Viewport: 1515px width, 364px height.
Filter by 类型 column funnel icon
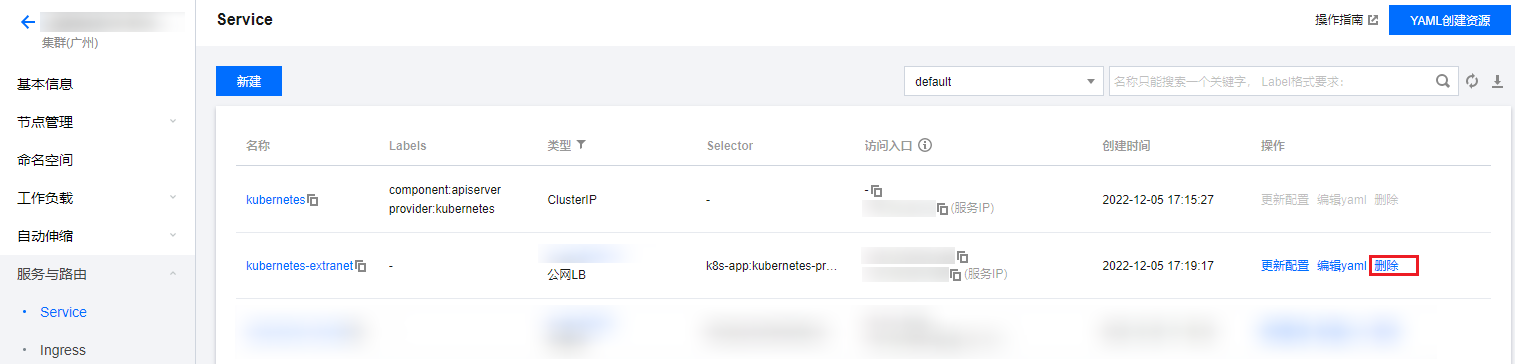[581, 145]
